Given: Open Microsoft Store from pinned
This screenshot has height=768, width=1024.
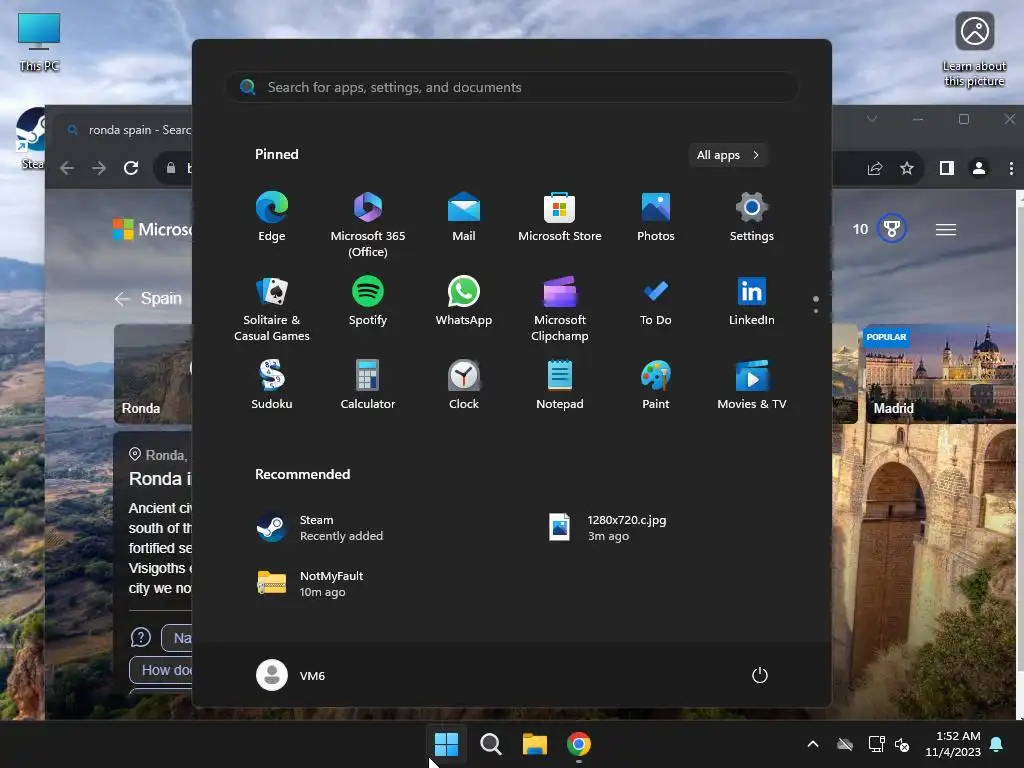Looking at the screenshot, I should click(560, 217).
